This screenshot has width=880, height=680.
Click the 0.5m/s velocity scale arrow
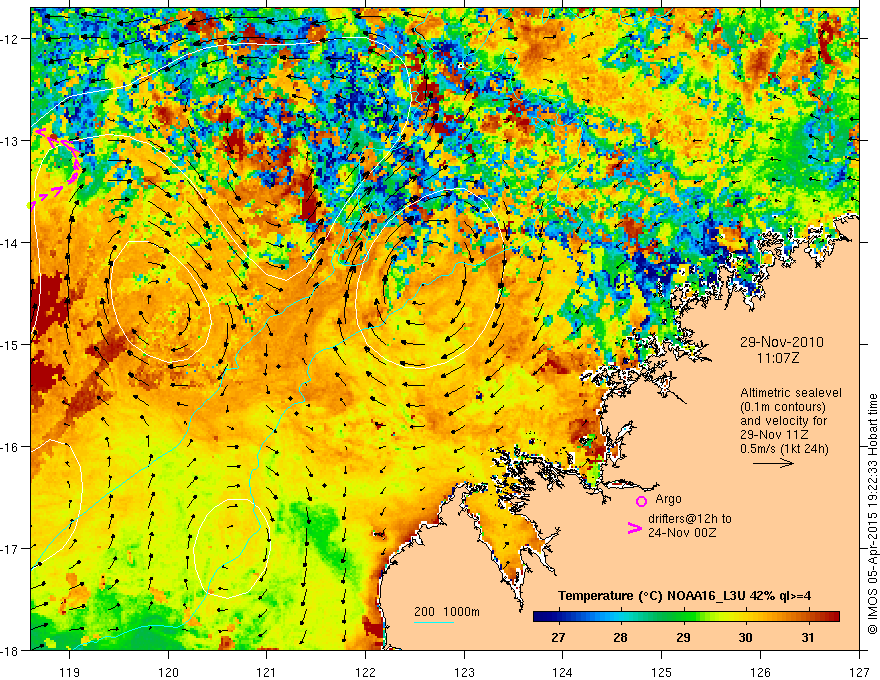[773, 463]
